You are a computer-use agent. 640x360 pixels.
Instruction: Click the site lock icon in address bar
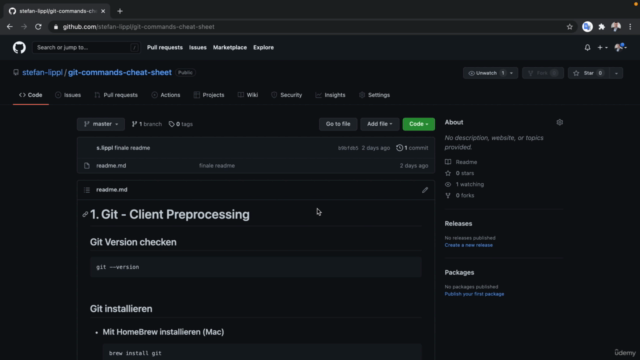click(x=56, y=27)
